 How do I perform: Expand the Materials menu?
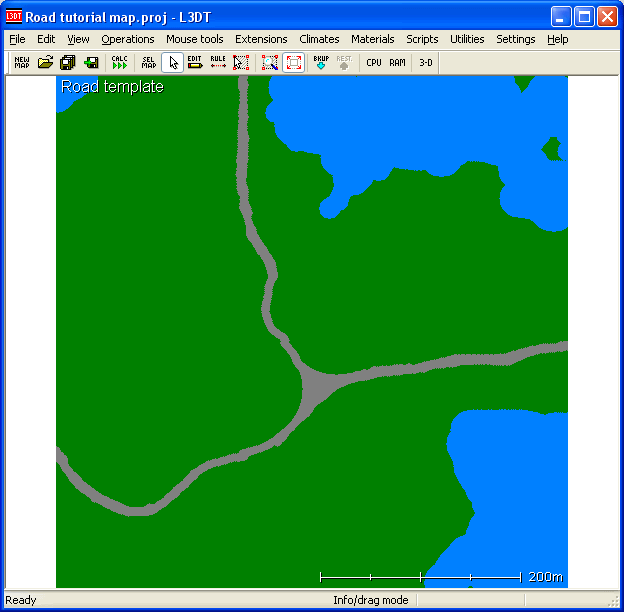coord(372,39)
